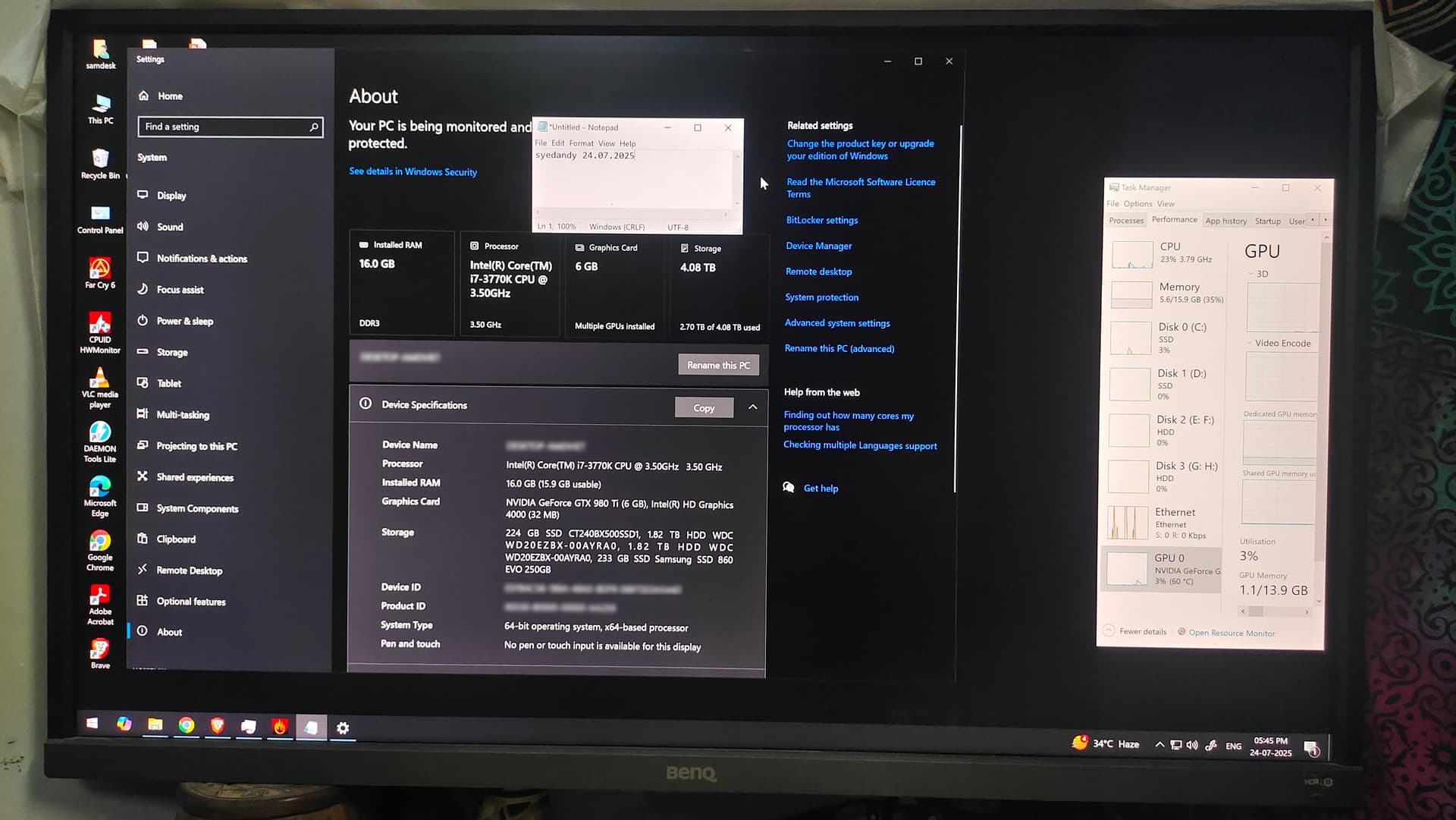Image resolution: width=1456 pixels, height=820 pixels.
Task: Open the Format menu in Notepad
Action: [581, 143]
